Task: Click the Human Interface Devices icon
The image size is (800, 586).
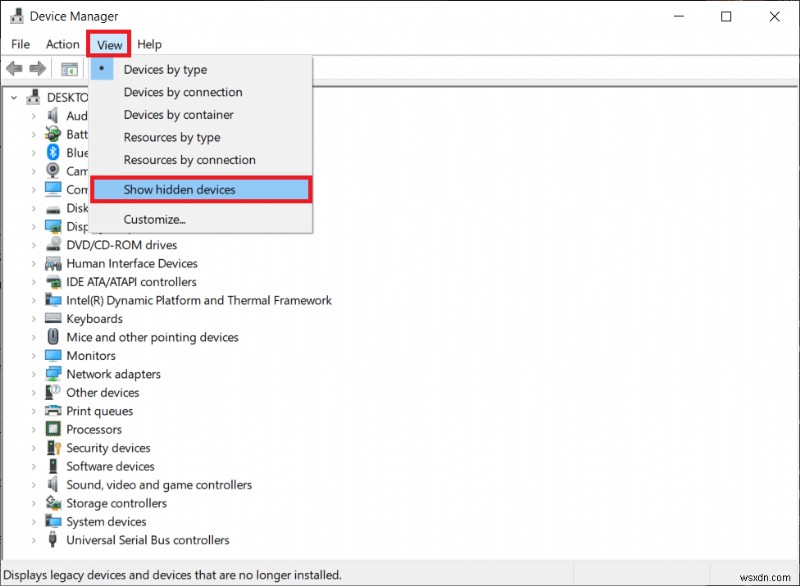Action: tap(53, 264)
